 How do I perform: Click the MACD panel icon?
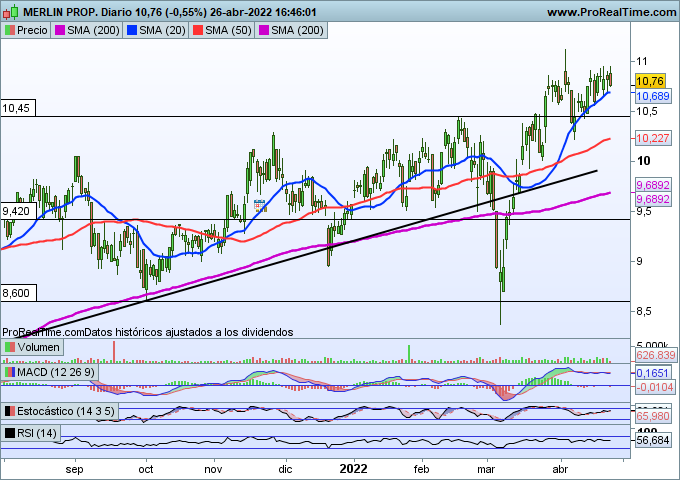(x=10, y=372)
